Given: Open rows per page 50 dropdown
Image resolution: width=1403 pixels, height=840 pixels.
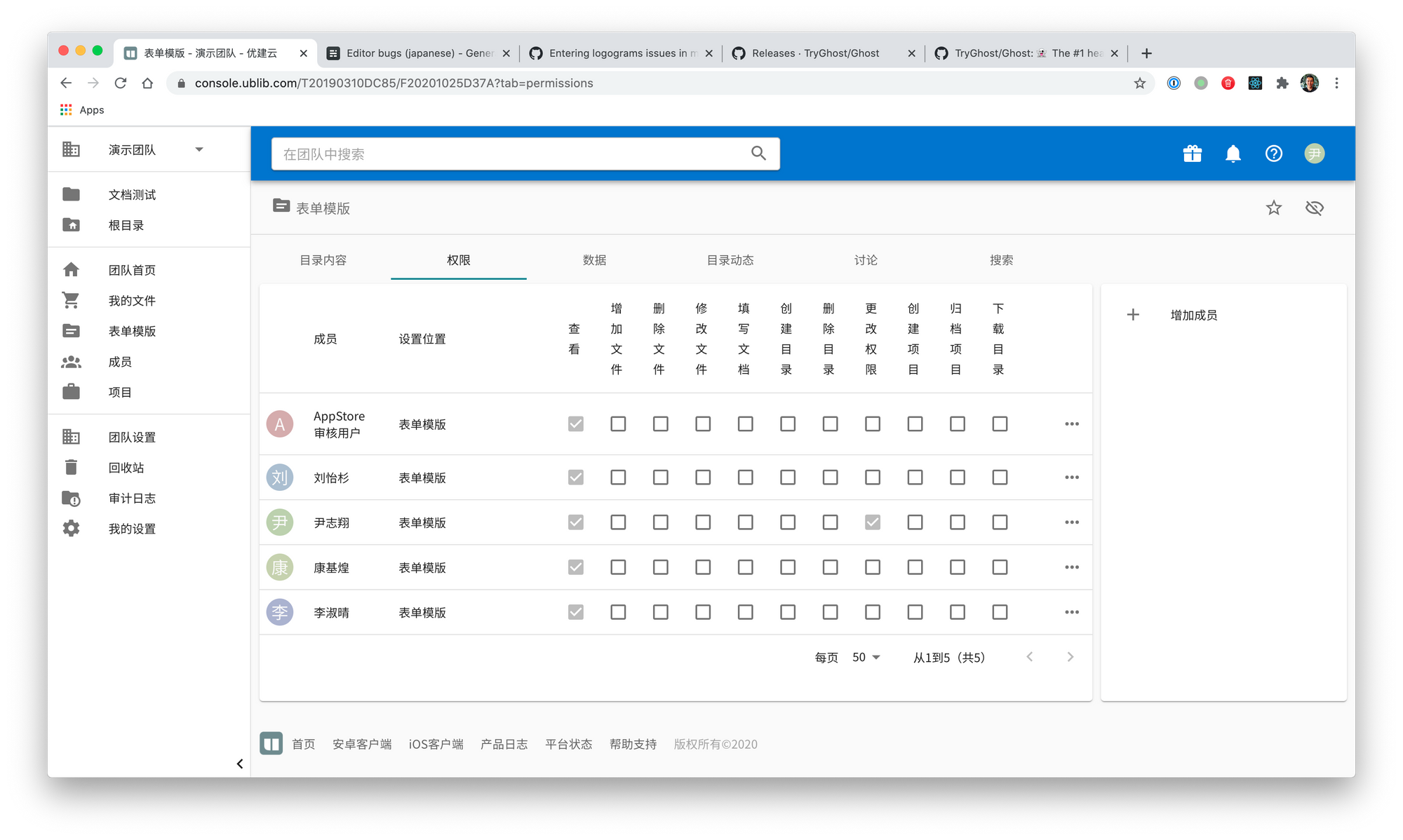Looking at the screenshot, I should pos(866,657).
